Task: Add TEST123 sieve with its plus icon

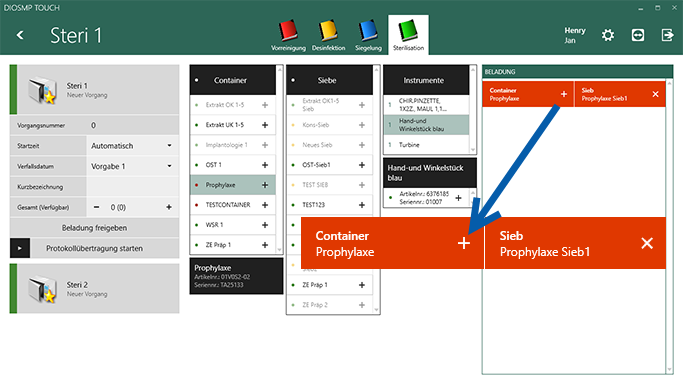Action: 362,205
